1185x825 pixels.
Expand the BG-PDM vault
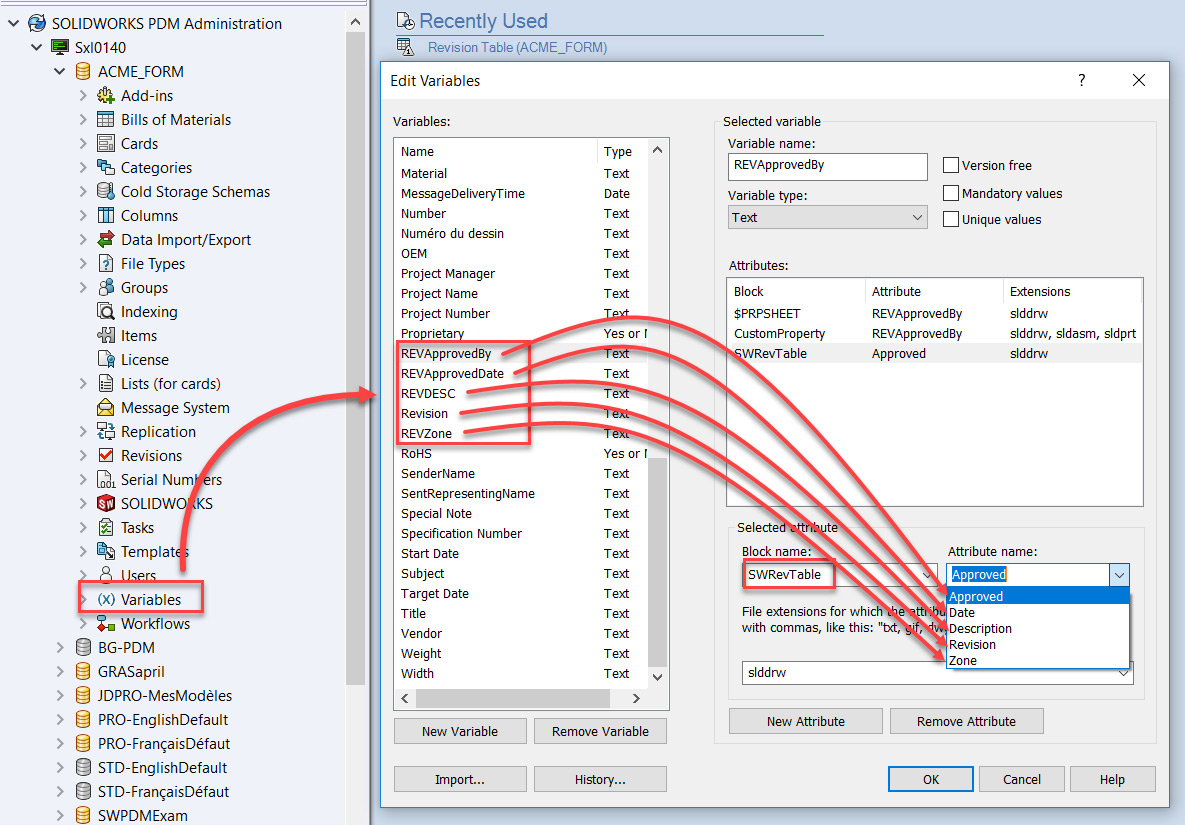60,647
